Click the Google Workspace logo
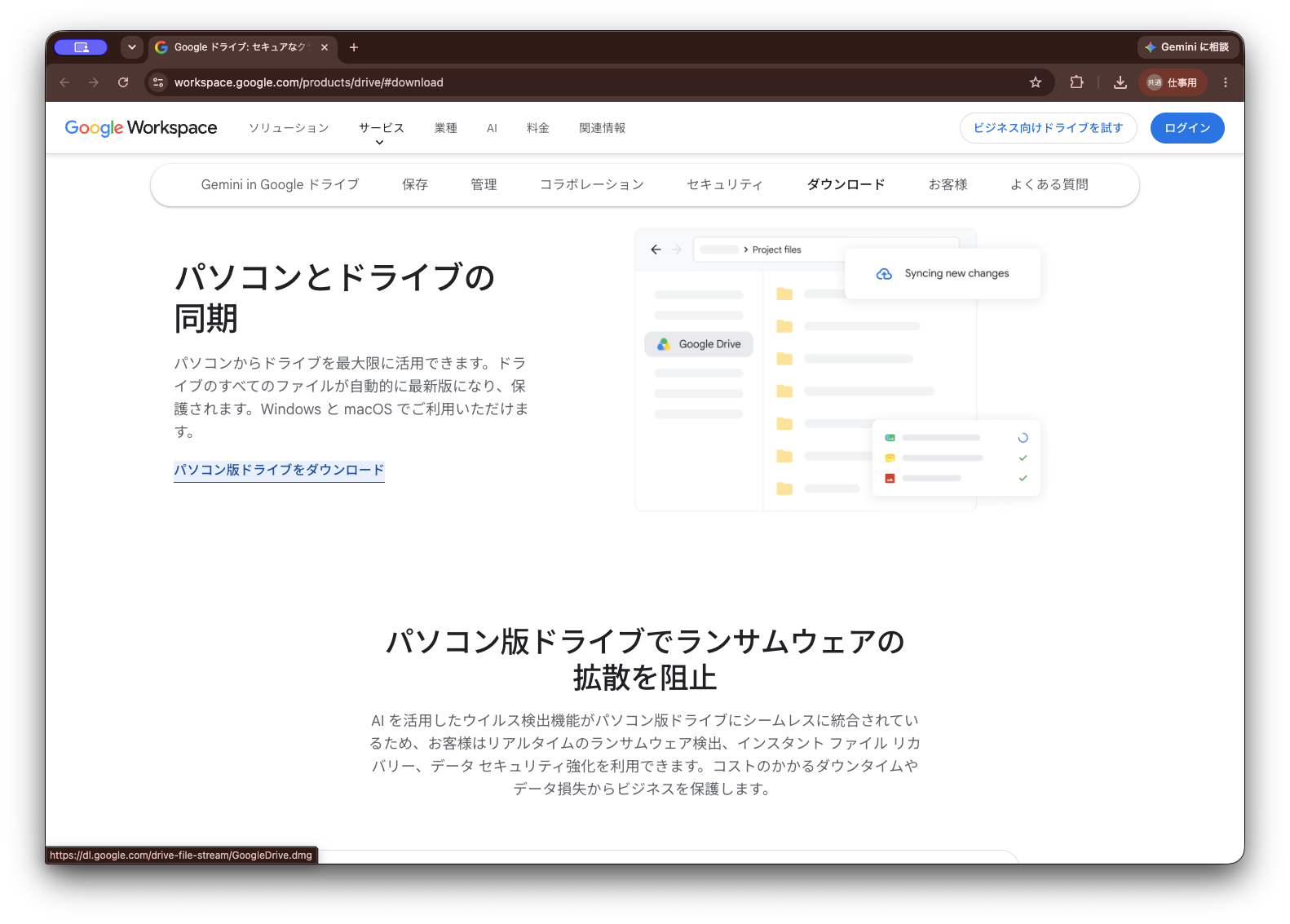1290x924 pixels. click(x=141, y=128)
